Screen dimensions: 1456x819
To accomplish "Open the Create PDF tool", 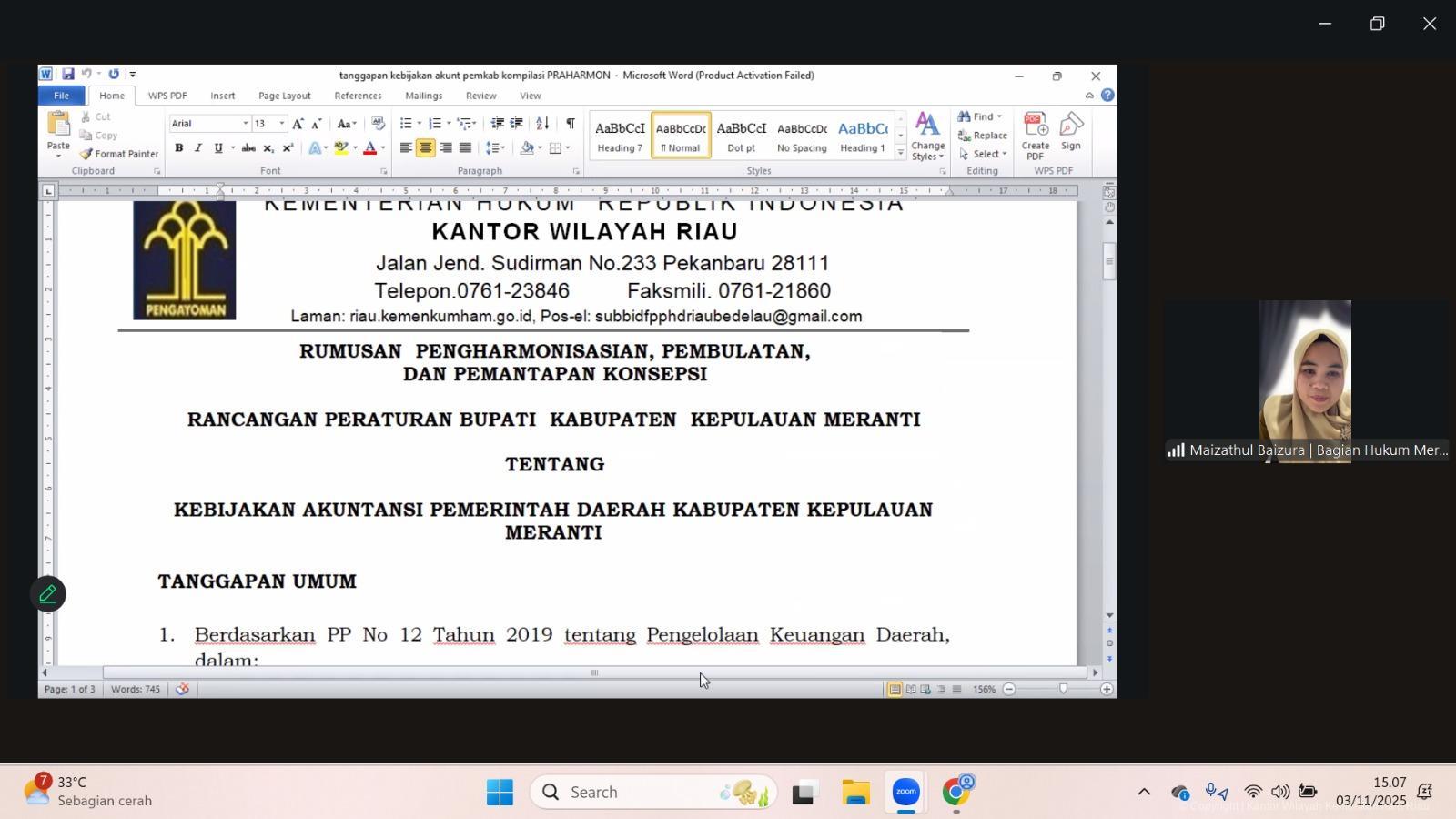I will pos(1036,135).
